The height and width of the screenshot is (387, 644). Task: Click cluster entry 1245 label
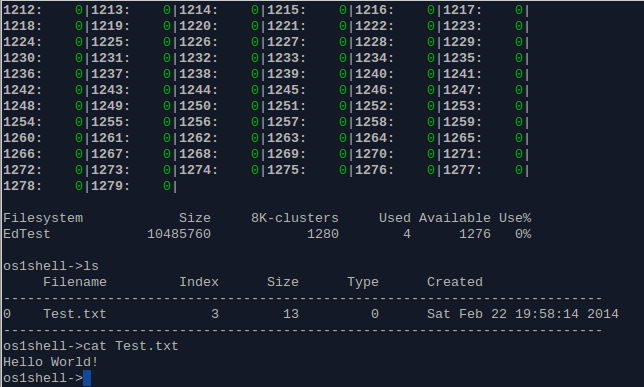click(x=286, y=90)
